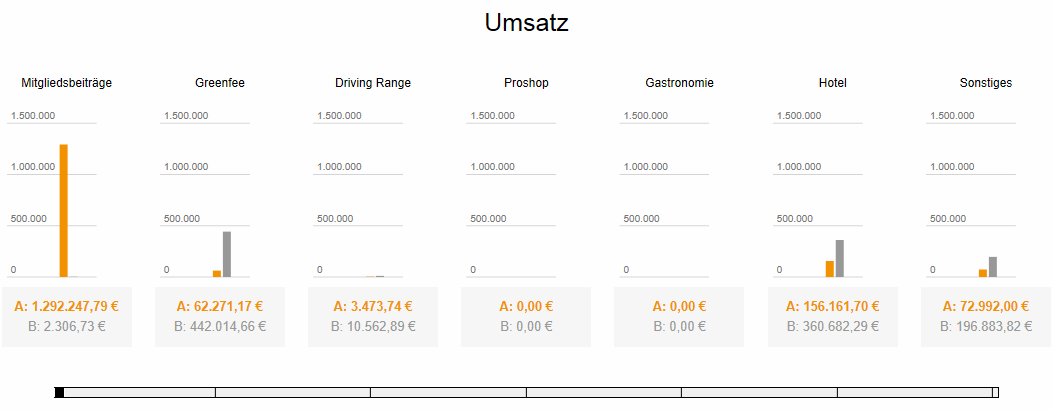The width and height of the screenshot is (1053, 410).
Task: Click the gray Hotel bar
Action: pyautogui.click(x=840, y=258)
